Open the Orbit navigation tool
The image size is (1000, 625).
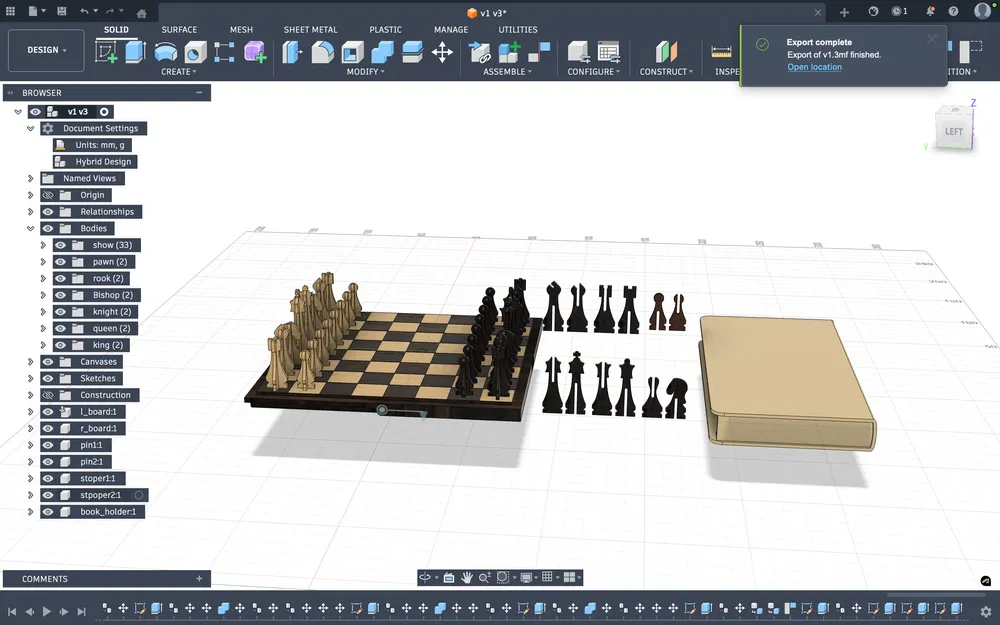(x=425, y=577)
